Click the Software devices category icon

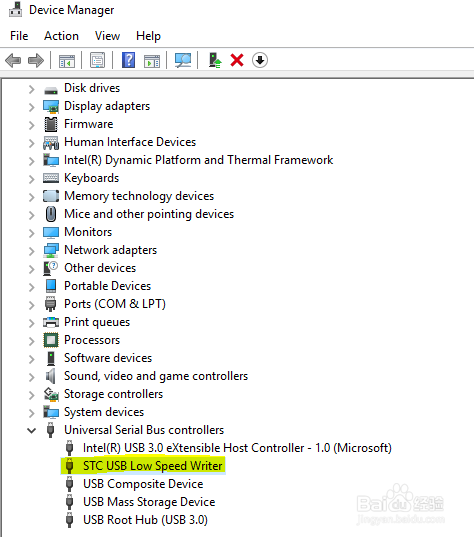point(51,358)
